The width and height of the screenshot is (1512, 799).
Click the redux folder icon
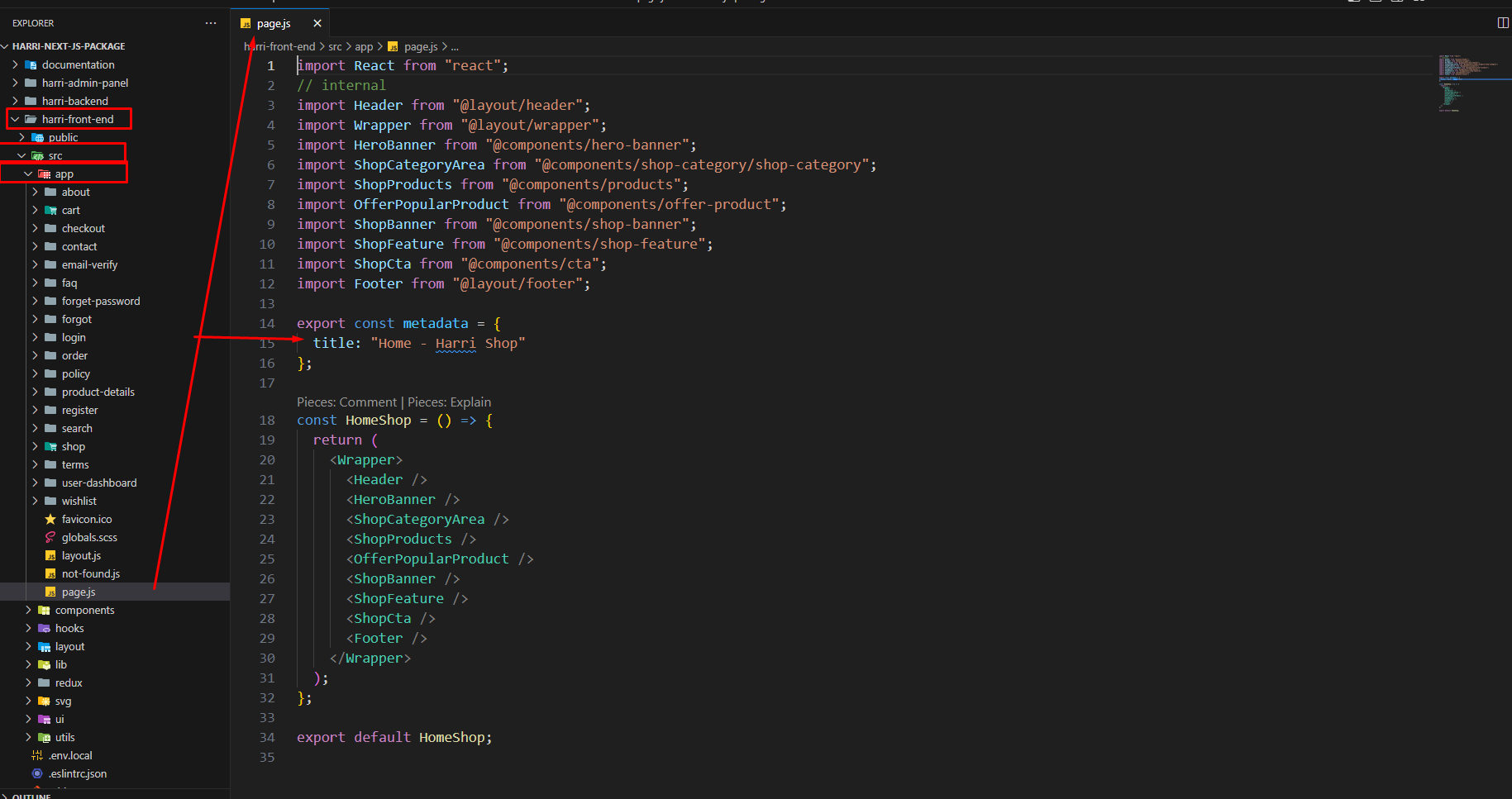[x=44, y=682]
